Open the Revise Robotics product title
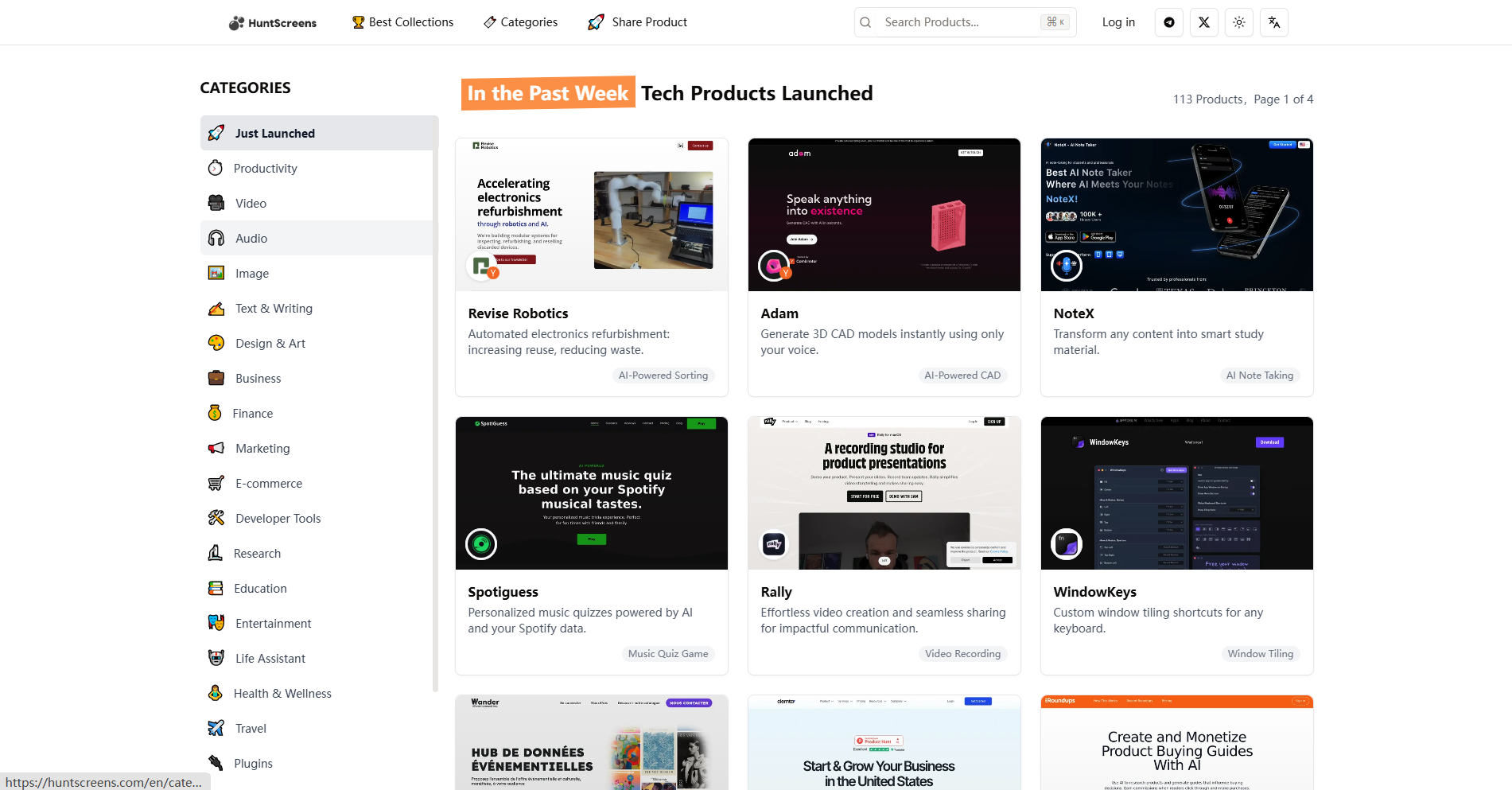 pyautogui.click(x=518, y=313)
